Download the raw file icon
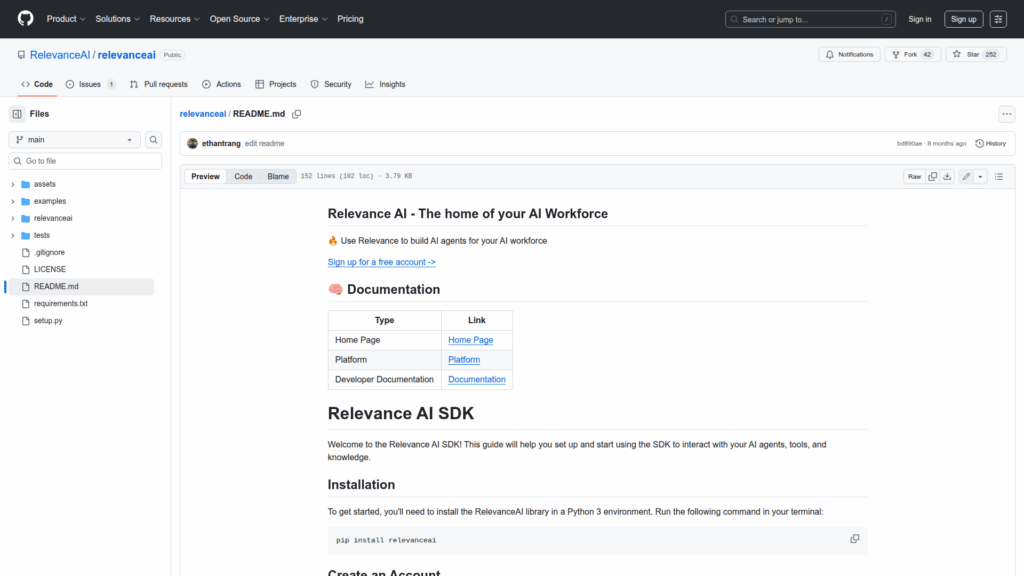This screenshot has height=576, width=1024. click(947, 176)
